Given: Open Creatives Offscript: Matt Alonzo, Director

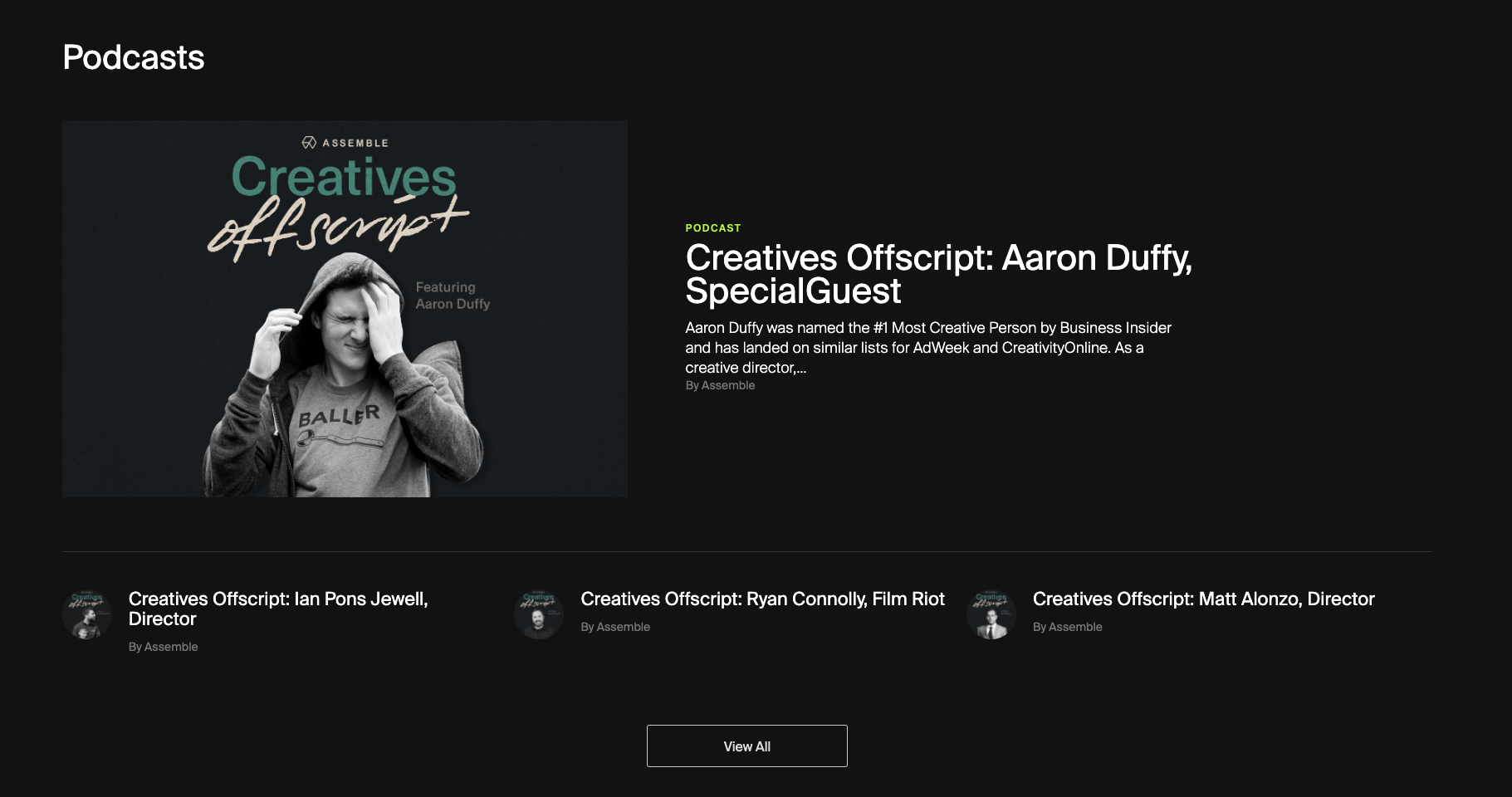Looking at the screenshot, I should click(x=1203, y=599).
